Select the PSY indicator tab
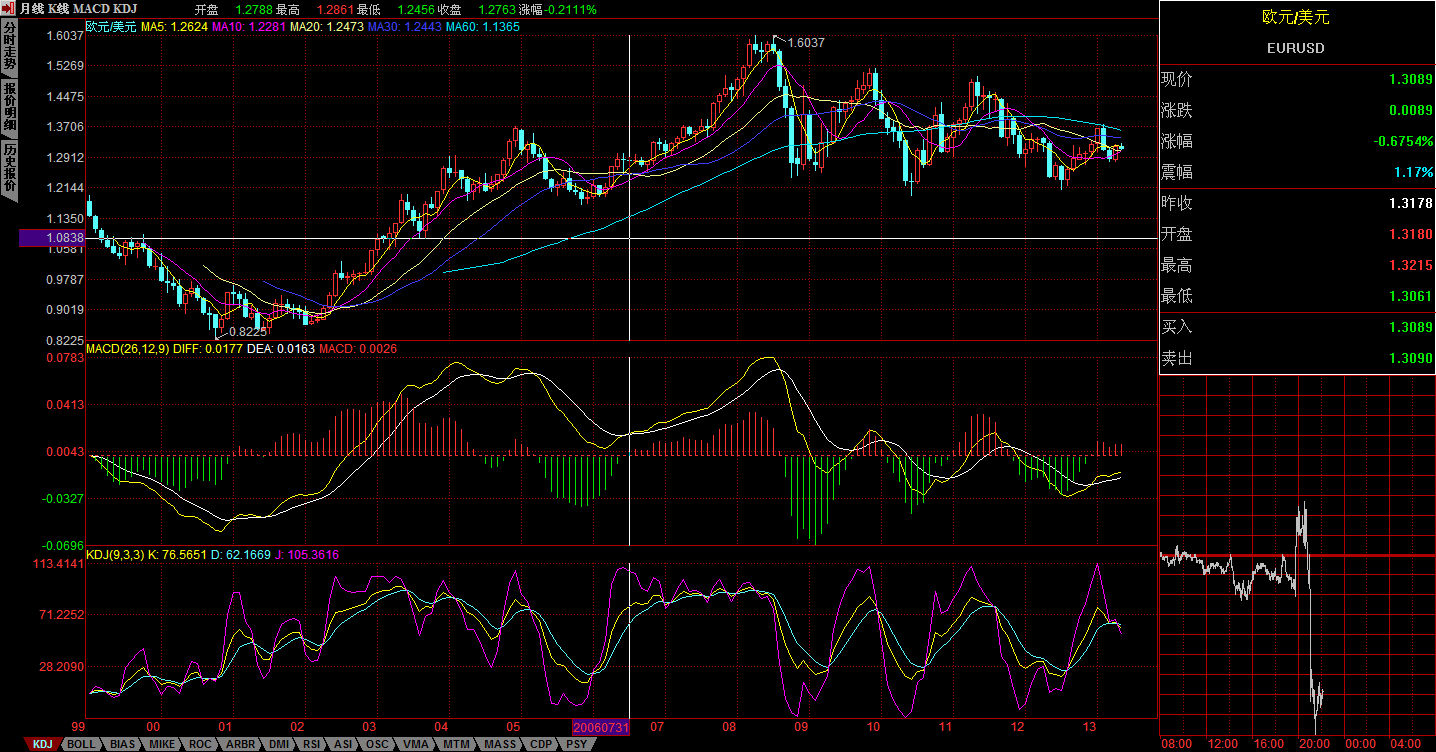 click(576, 744)
